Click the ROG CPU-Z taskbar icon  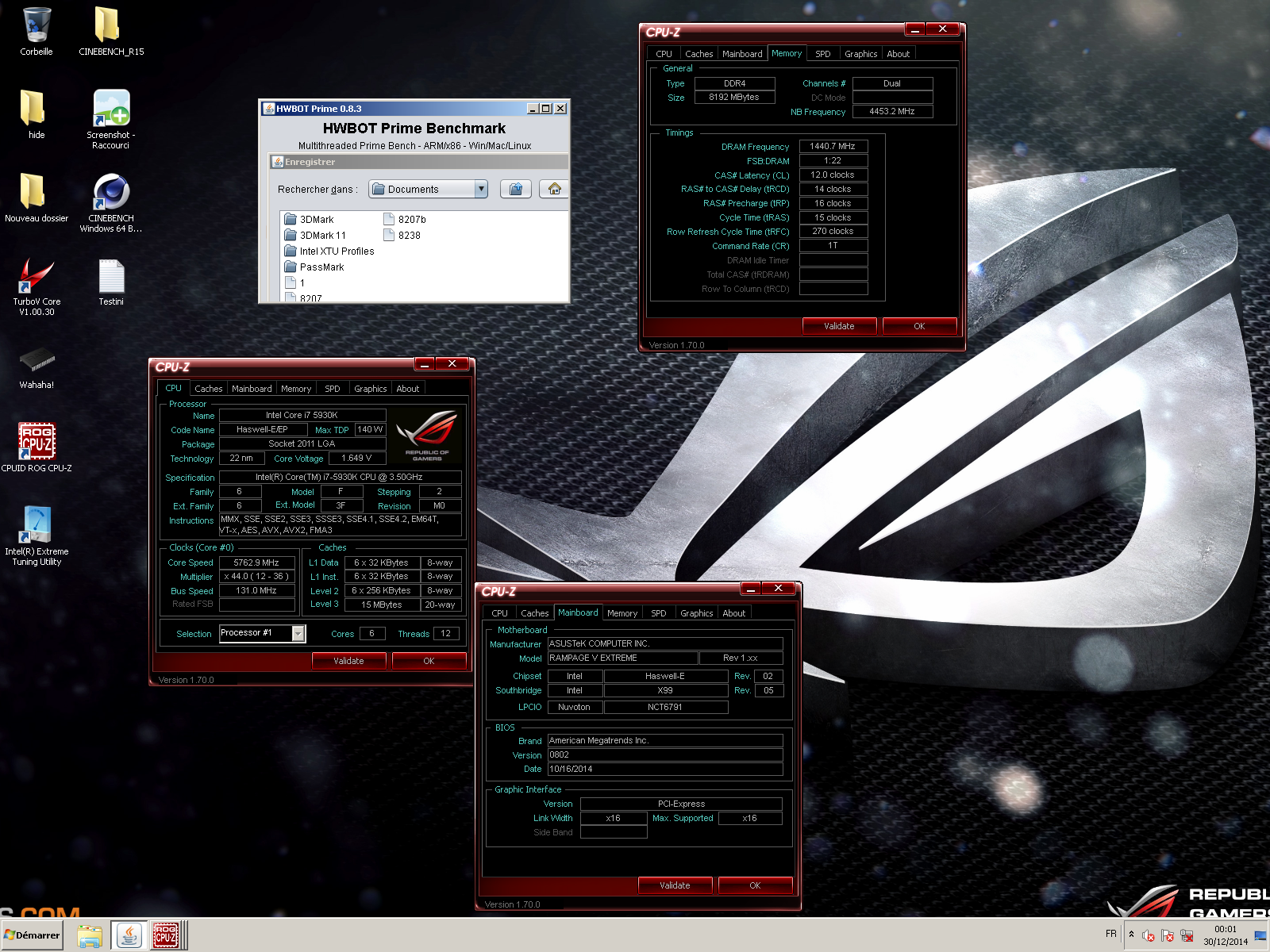coord(166,936)
